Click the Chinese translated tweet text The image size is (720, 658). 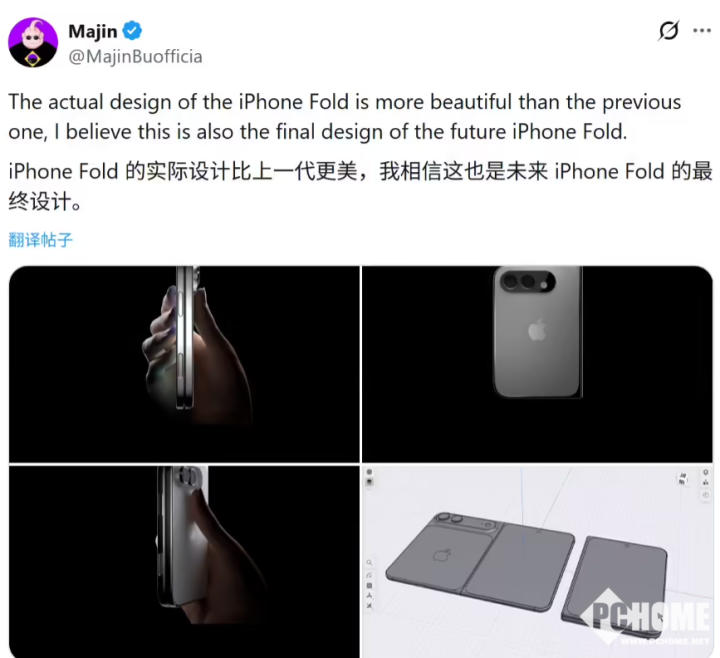click(360, 186)
